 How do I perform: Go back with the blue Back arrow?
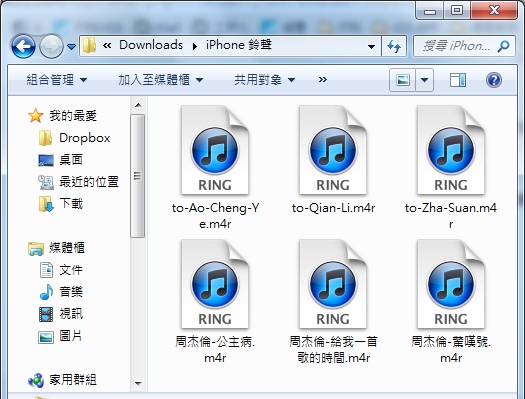click(23, 47)
